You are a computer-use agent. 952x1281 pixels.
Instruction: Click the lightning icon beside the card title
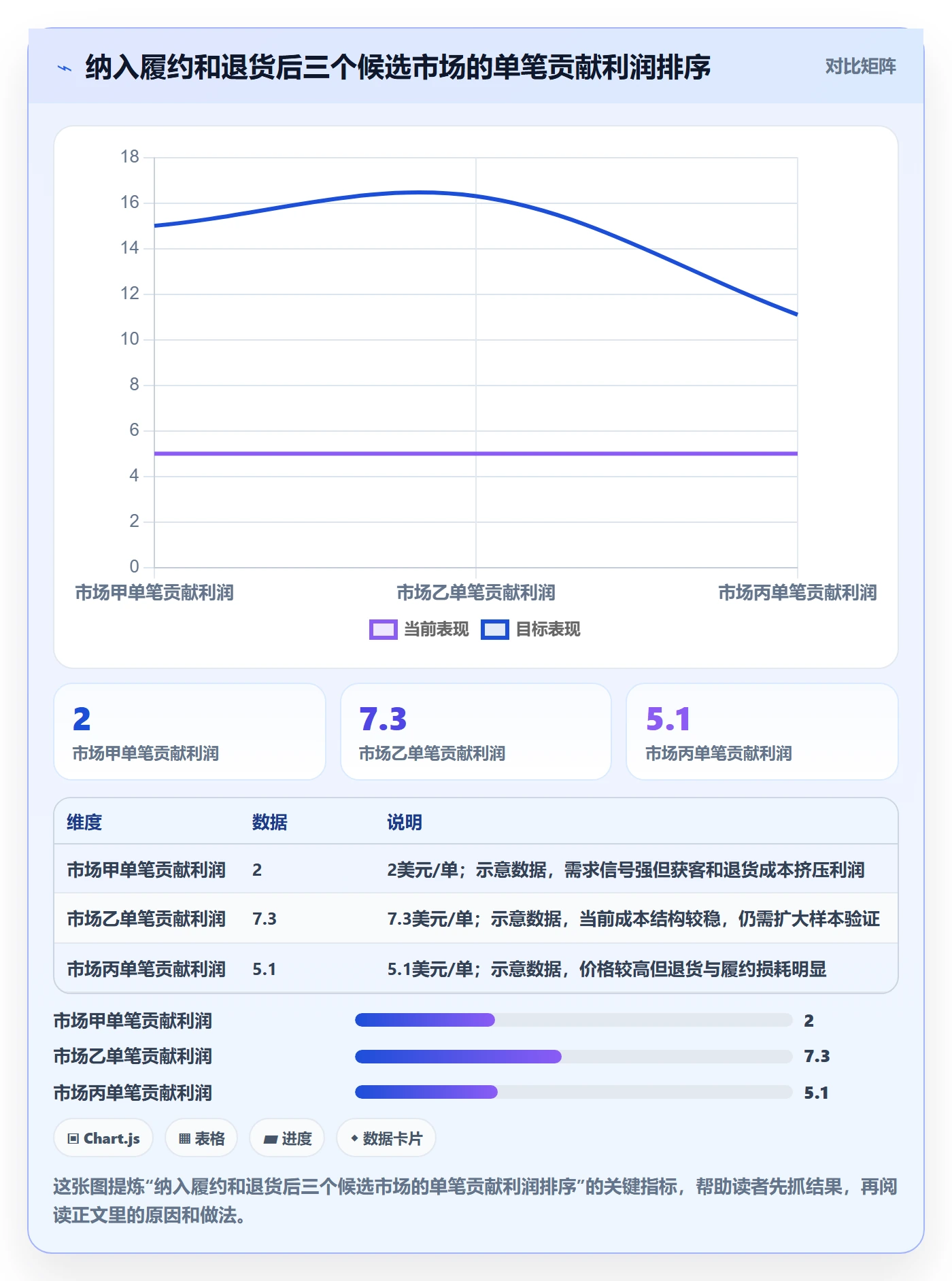point(65,68)
